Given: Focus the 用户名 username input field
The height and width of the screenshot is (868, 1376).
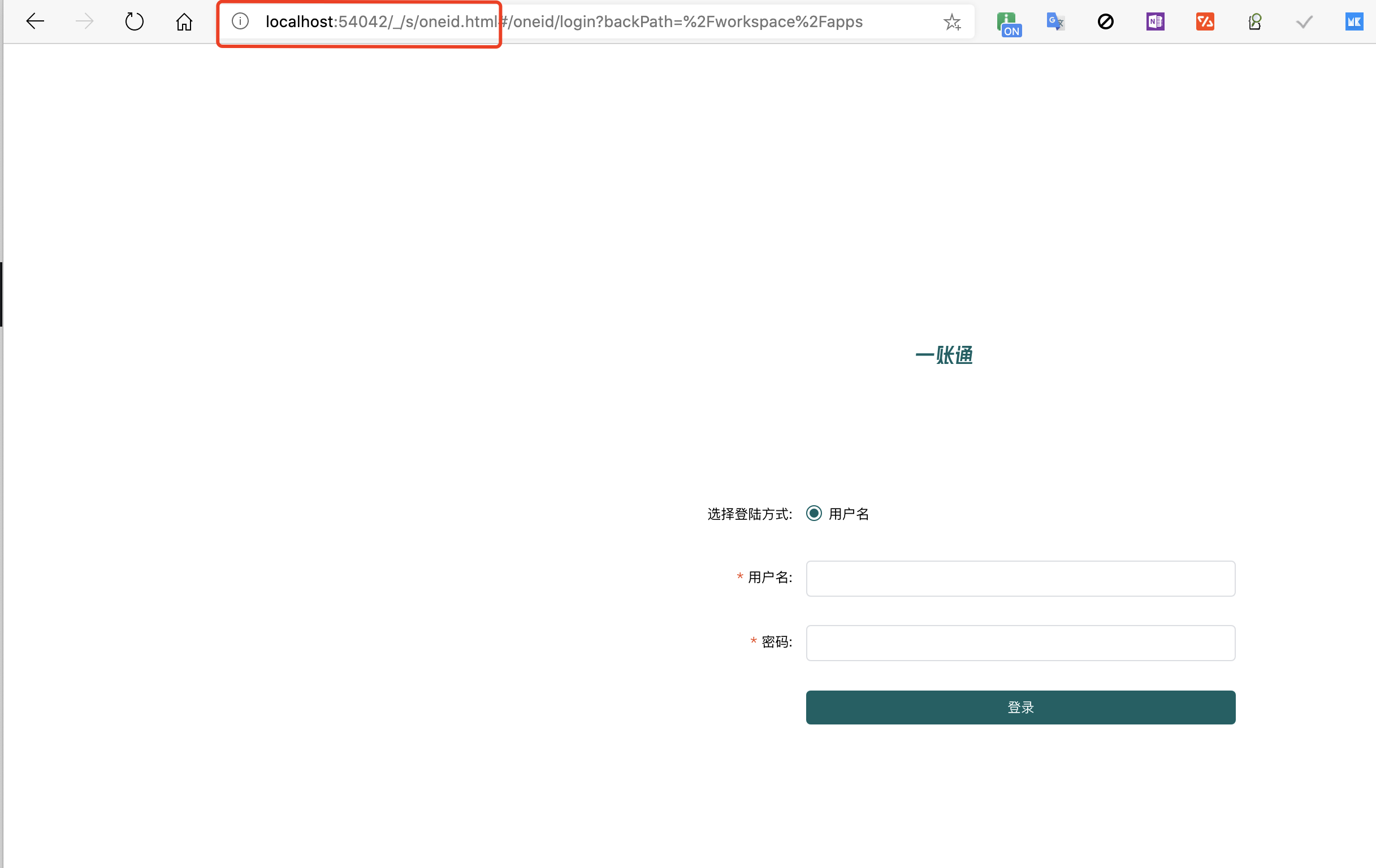Looking at the screenshot, I should point(1020,578).
